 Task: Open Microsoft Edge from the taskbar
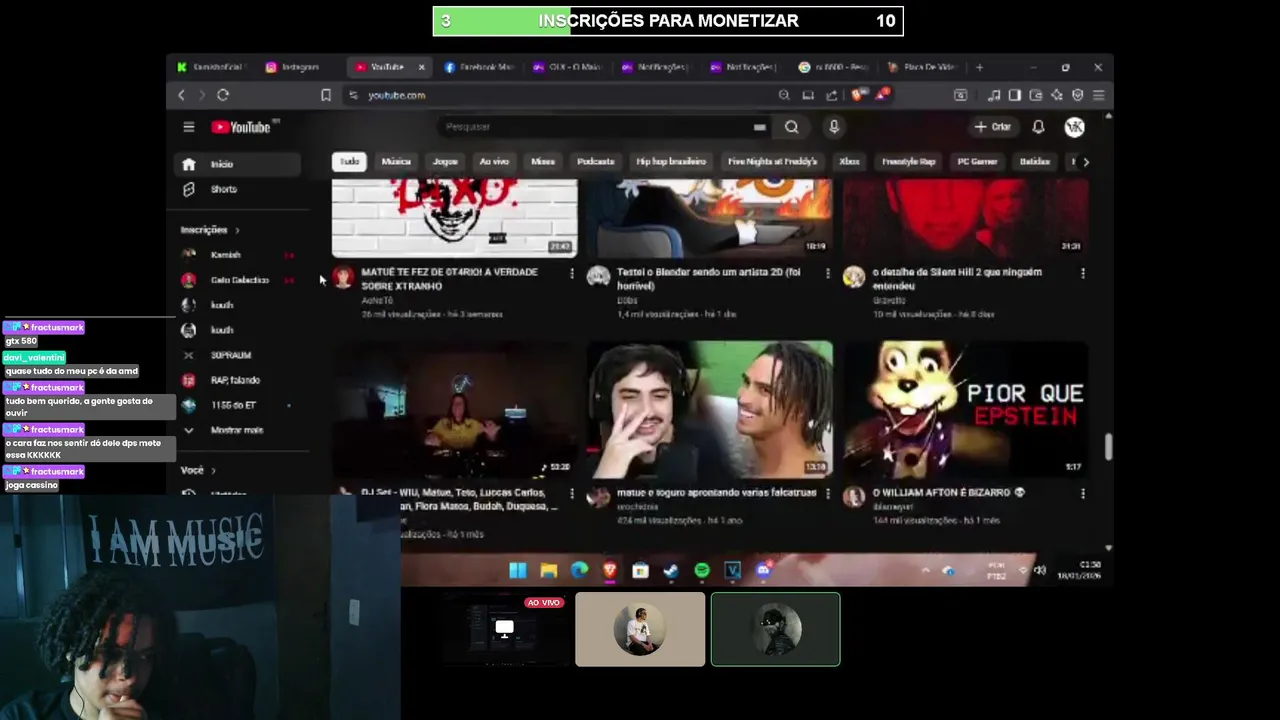click(x=579, y=570)
